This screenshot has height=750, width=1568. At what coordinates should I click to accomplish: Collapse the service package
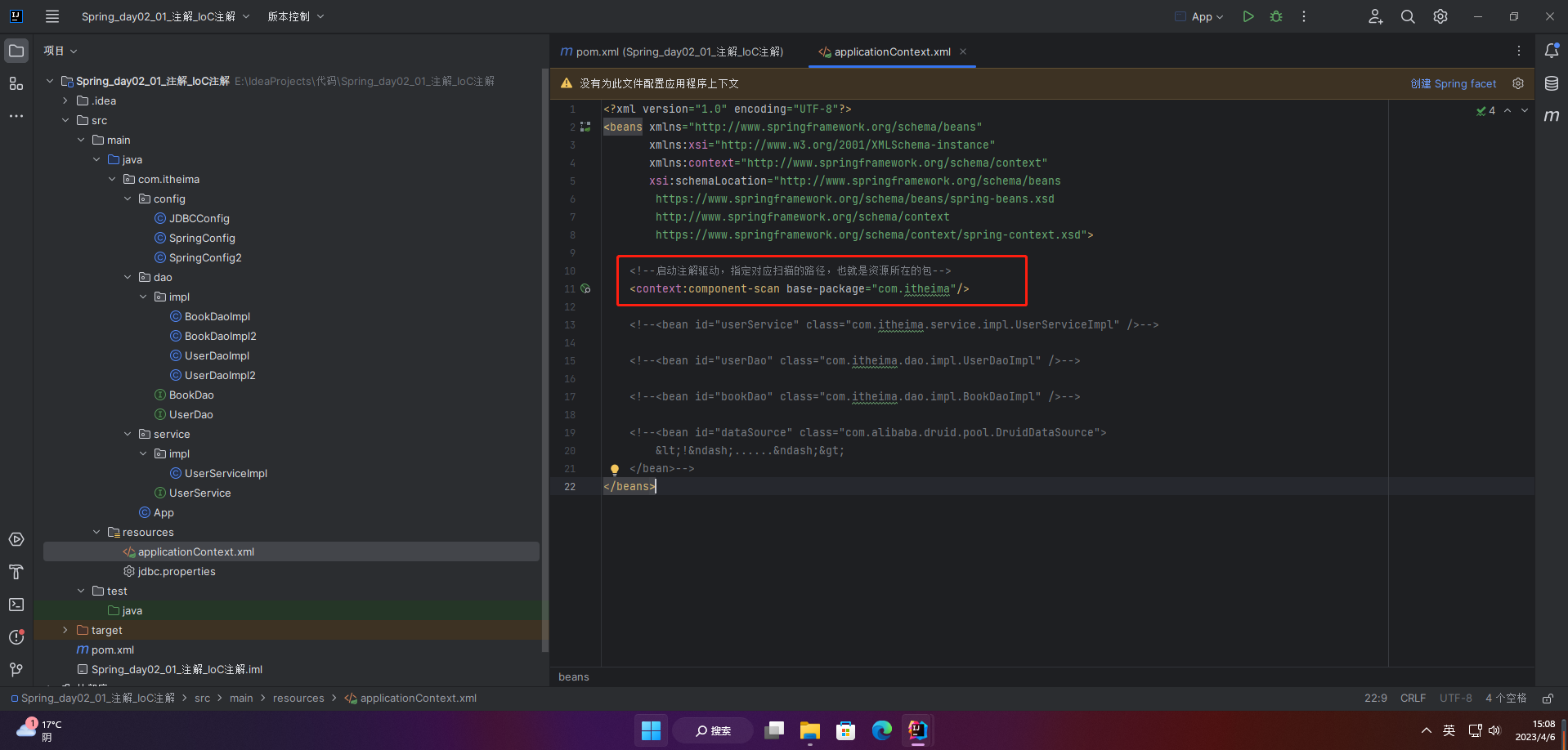(x=128, y=434)
